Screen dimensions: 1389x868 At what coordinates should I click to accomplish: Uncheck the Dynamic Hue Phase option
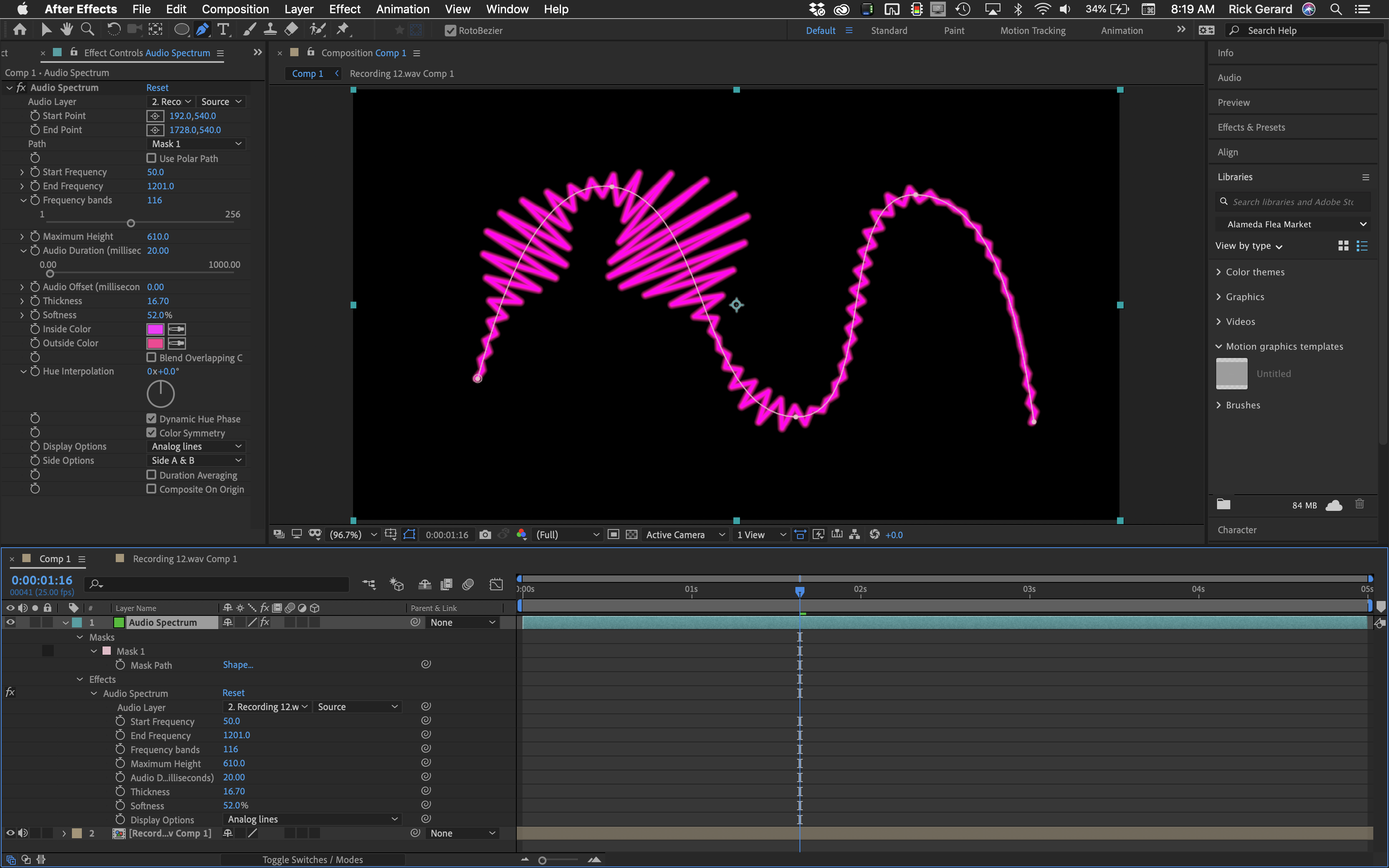click(152, 418)
